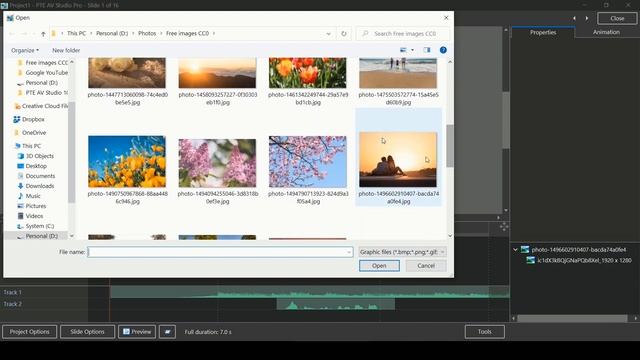Go to next slide arrow

tap(587, 18)
